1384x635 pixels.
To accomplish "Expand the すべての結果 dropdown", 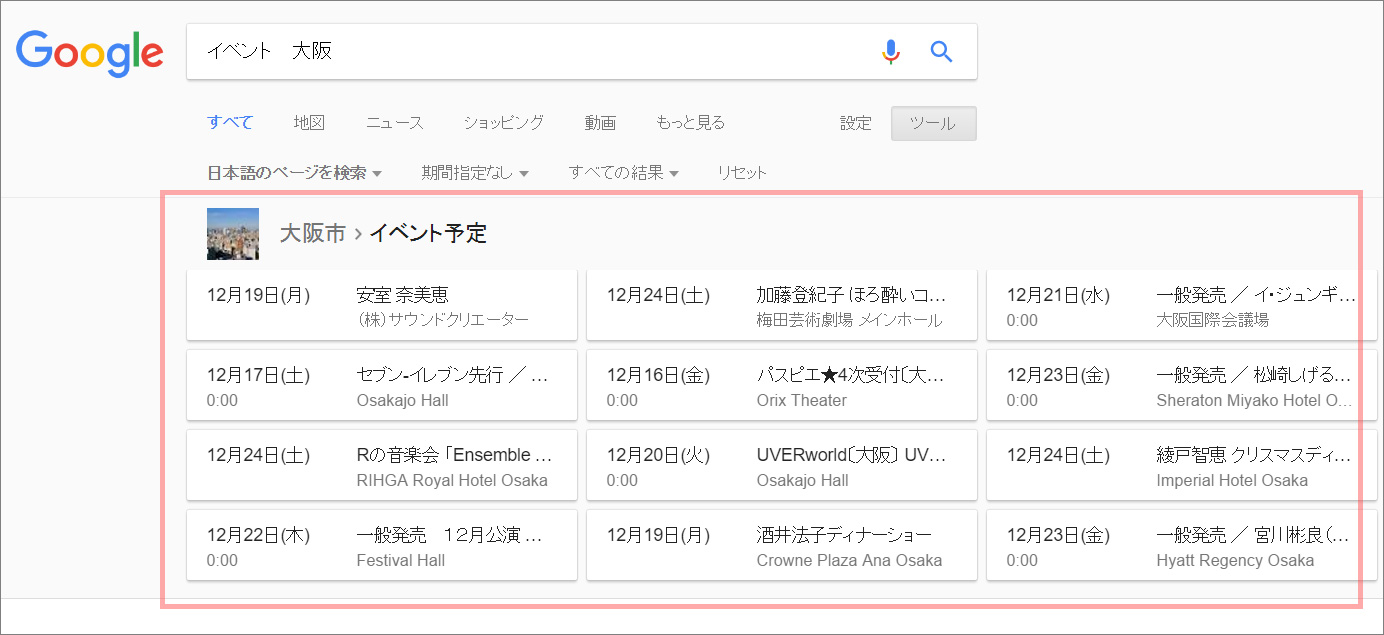I will [x=624, y=173].
